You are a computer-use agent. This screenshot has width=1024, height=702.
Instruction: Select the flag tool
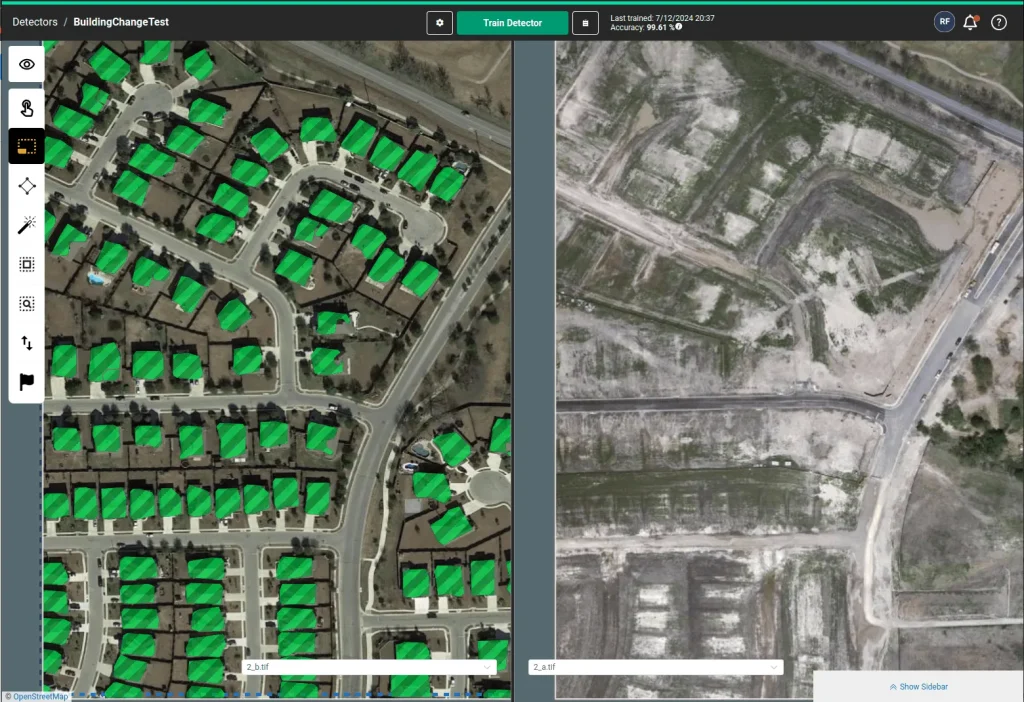coord(27,382)
